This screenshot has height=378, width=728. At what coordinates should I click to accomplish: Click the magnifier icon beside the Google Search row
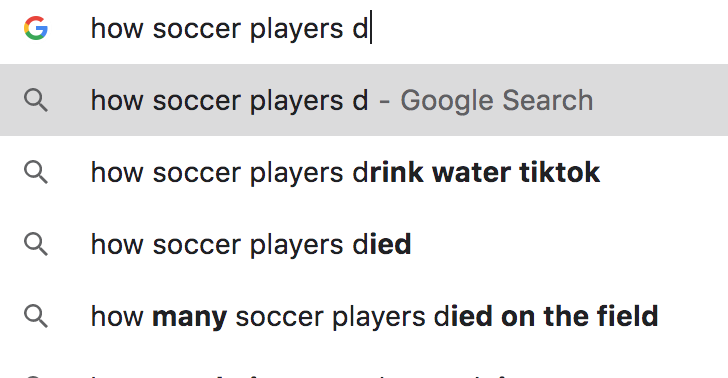(36, 100)
